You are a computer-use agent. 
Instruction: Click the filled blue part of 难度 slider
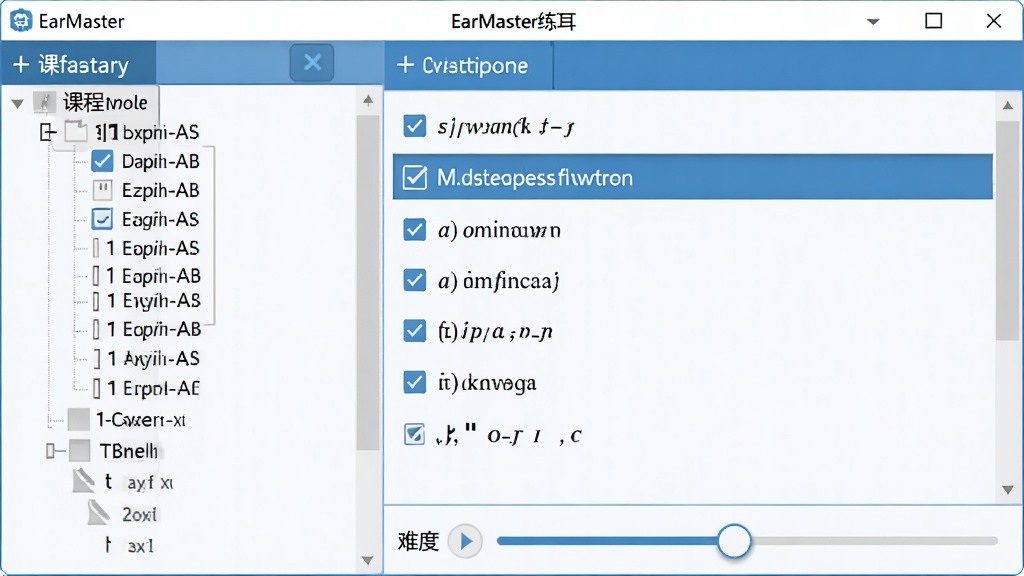pyautogui.click(x=607, y=541)
